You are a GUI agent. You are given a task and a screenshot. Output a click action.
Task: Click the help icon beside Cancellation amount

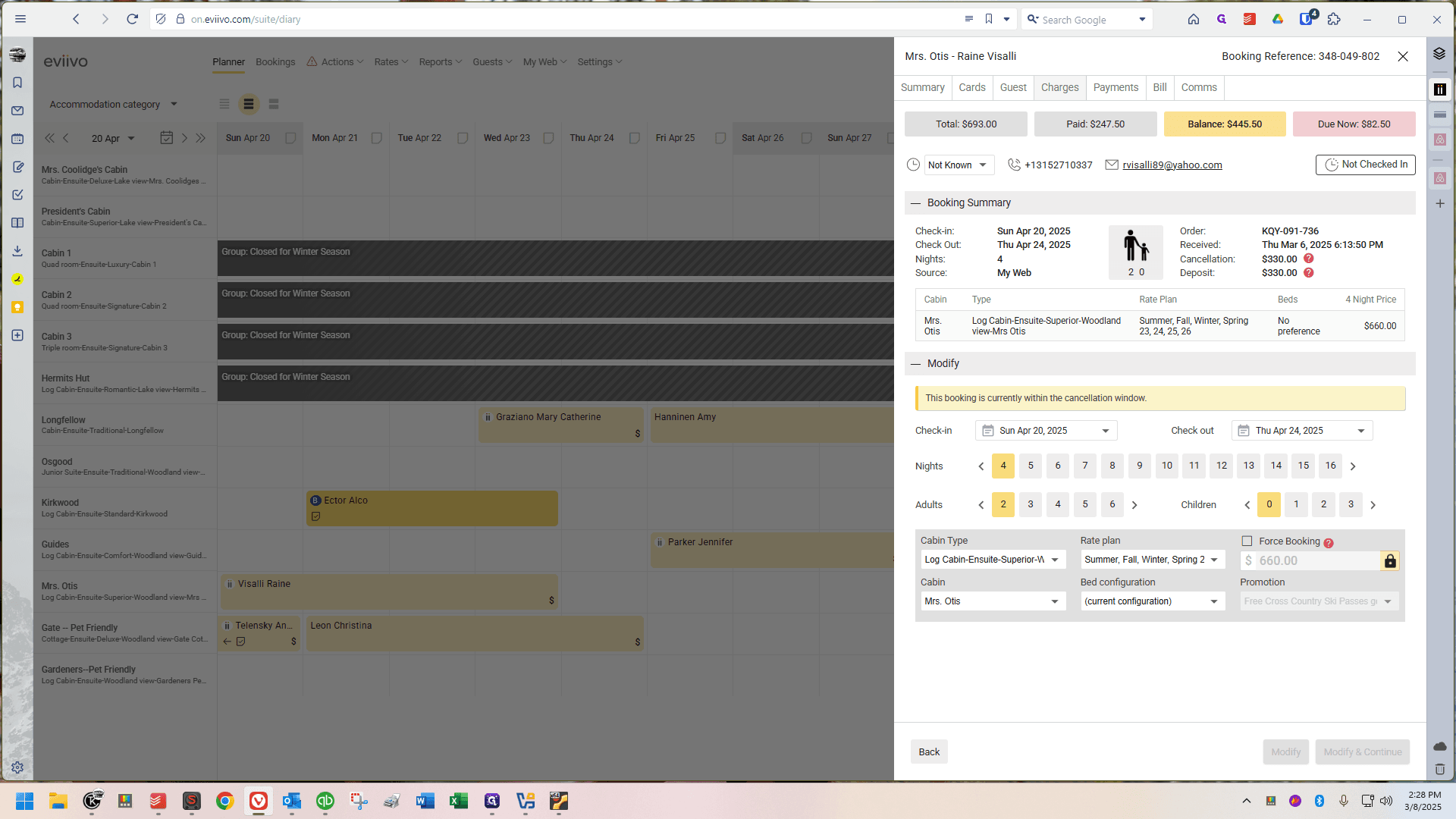(1308, 259)
